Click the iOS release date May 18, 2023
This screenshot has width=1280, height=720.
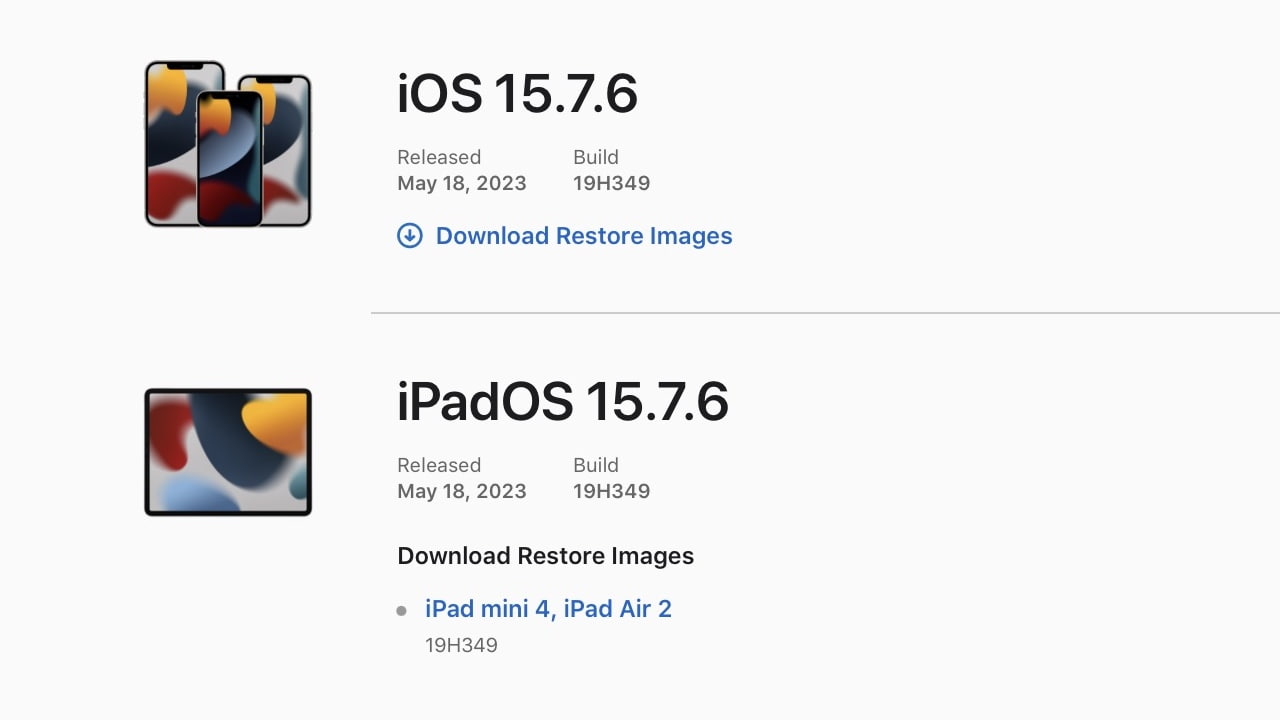point(461,183)
